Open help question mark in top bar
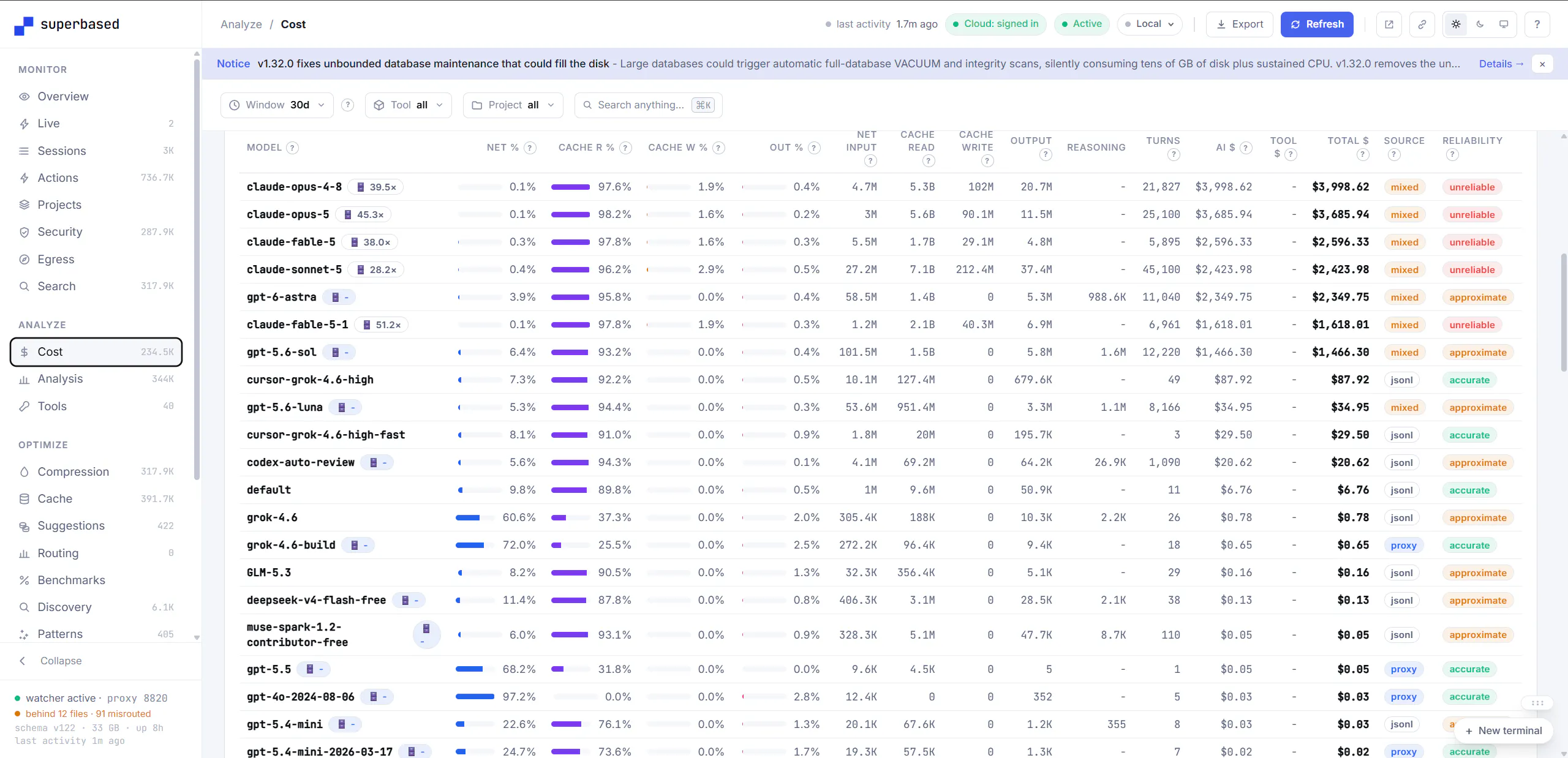The width and height of the screenshot is (1568, 758). coord(1537,24)
